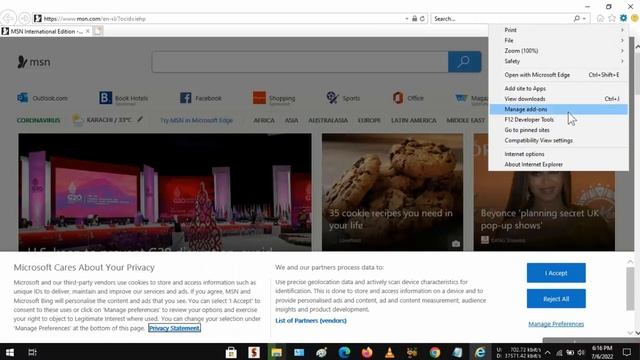Open the Manage Preferences link
This screenshot has width=640, height=360.
(556, 324)
